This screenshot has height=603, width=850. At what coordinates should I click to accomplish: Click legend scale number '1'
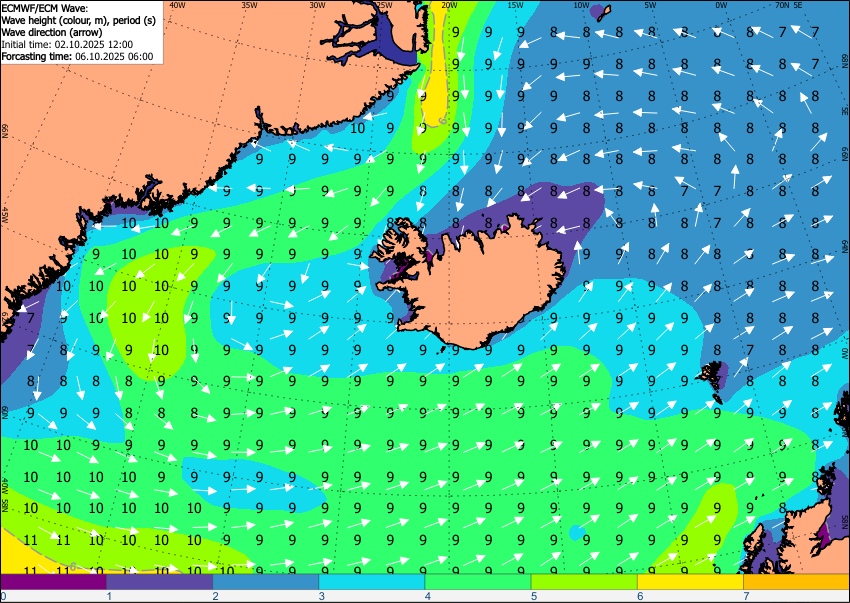click(110, 596)
